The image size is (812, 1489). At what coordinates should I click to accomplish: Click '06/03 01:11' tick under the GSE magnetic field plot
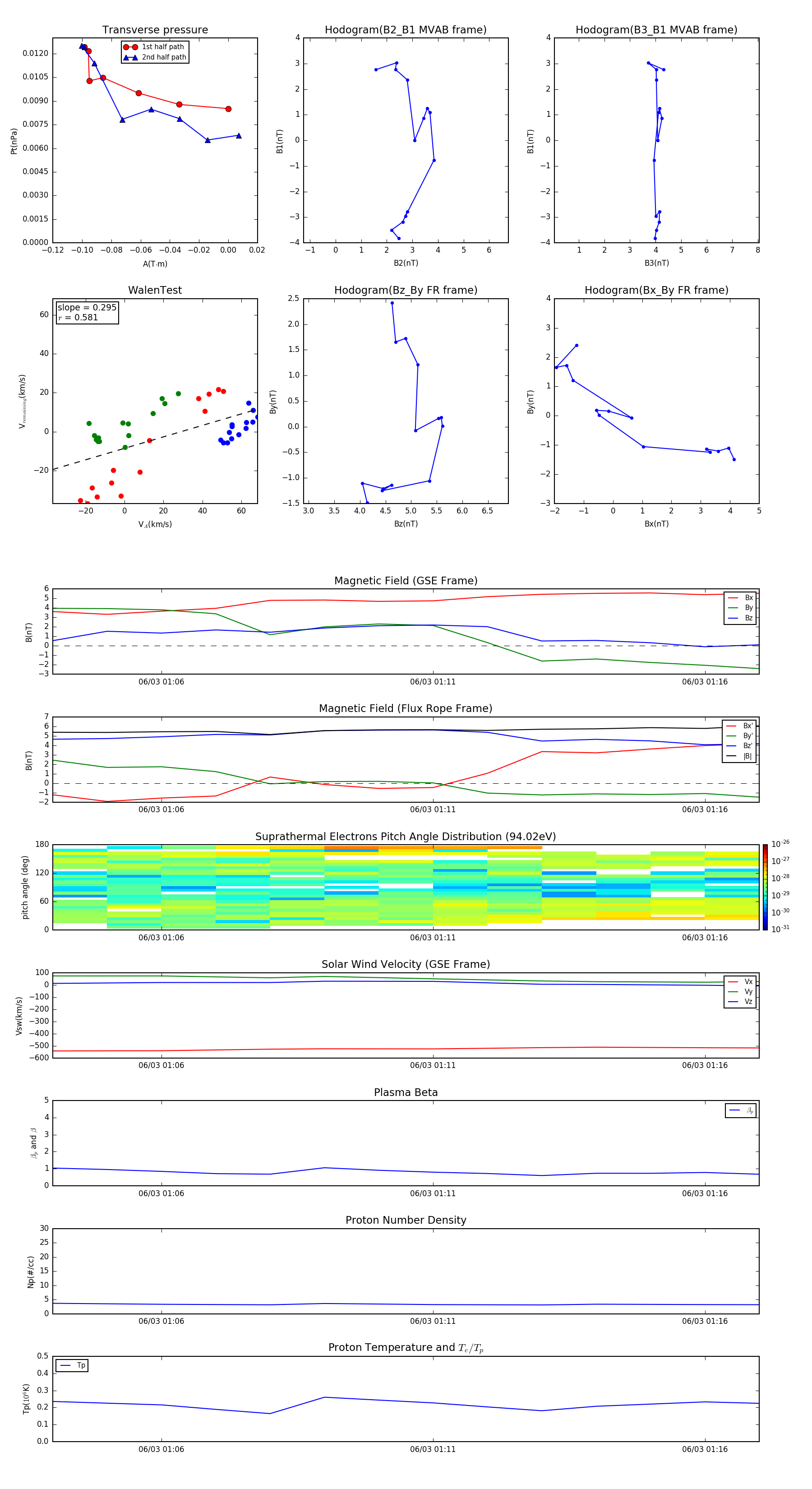(x=433, y=682)
